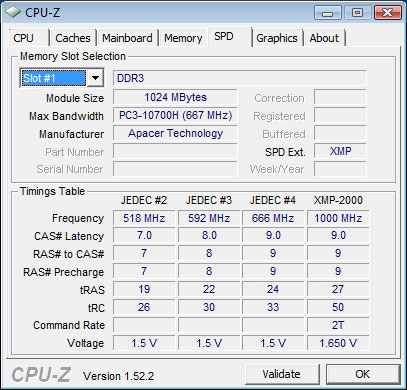Viewport: 407px width, 390px height.
Task: Open the About tab
Action: point(324,38)
